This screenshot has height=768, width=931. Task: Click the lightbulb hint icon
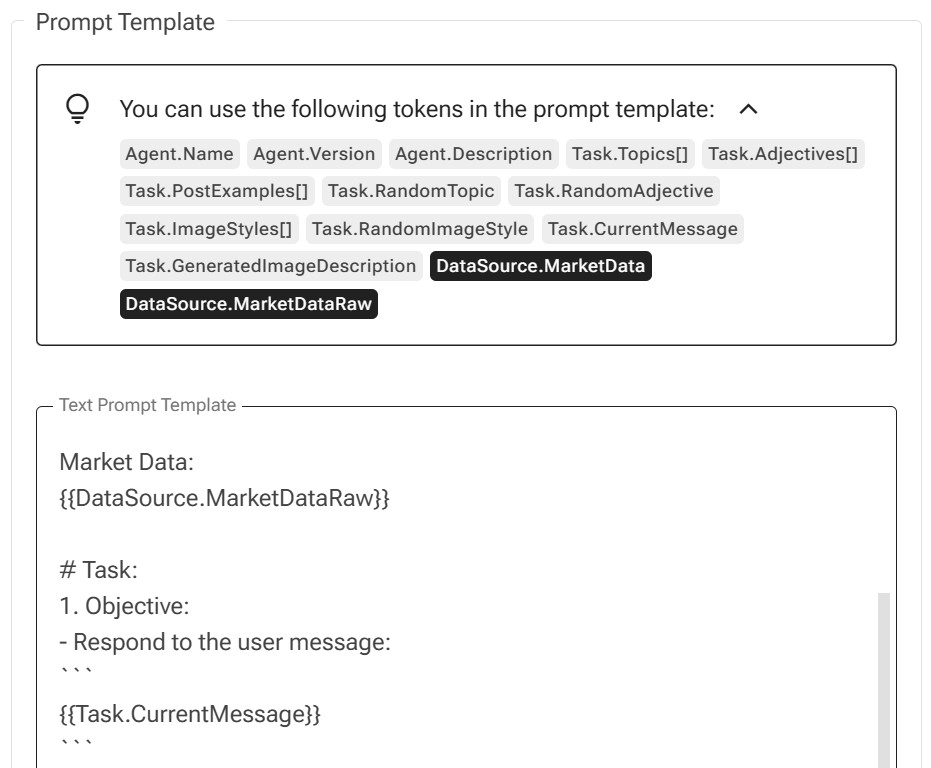point(77,109)
